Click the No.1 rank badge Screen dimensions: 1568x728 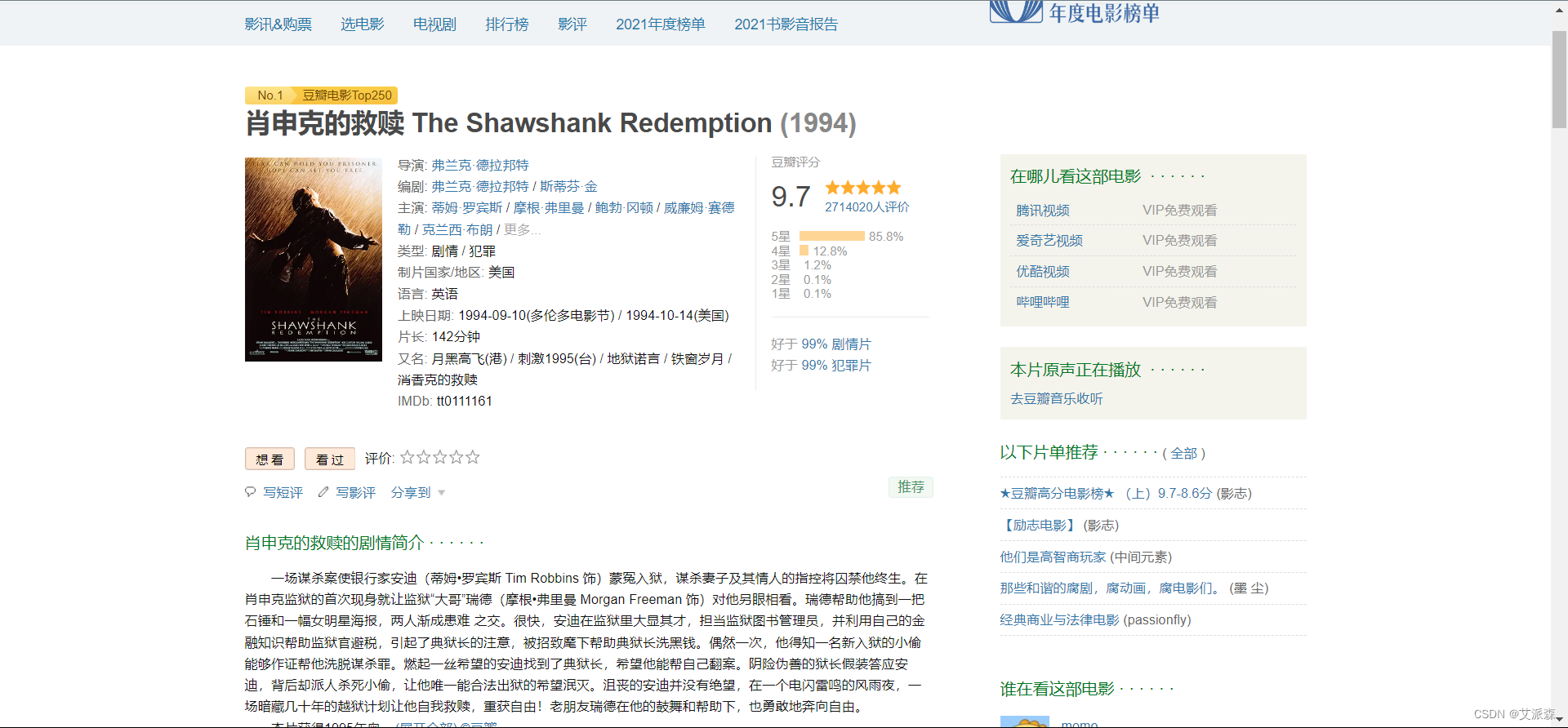pyautogui.click(x=269, y=95)
